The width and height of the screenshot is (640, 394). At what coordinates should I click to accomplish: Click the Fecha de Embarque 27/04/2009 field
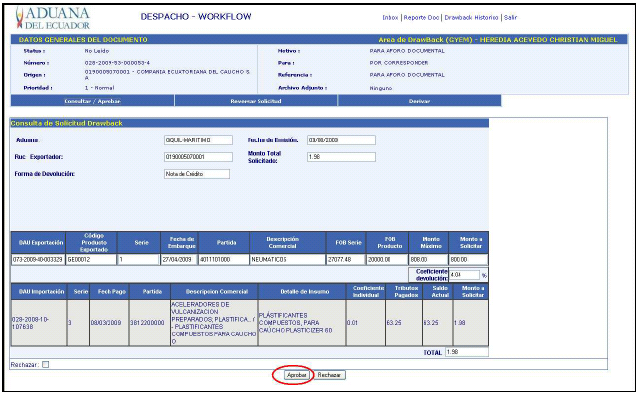coord(178,260)
